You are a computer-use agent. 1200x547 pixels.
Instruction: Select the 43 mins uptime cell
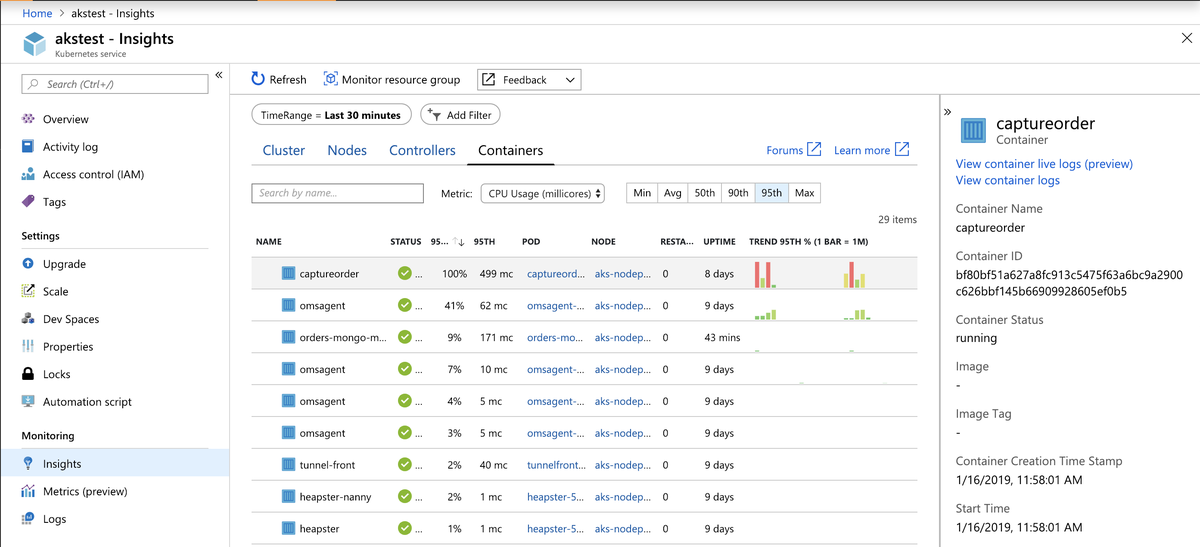tap(722, 337)
